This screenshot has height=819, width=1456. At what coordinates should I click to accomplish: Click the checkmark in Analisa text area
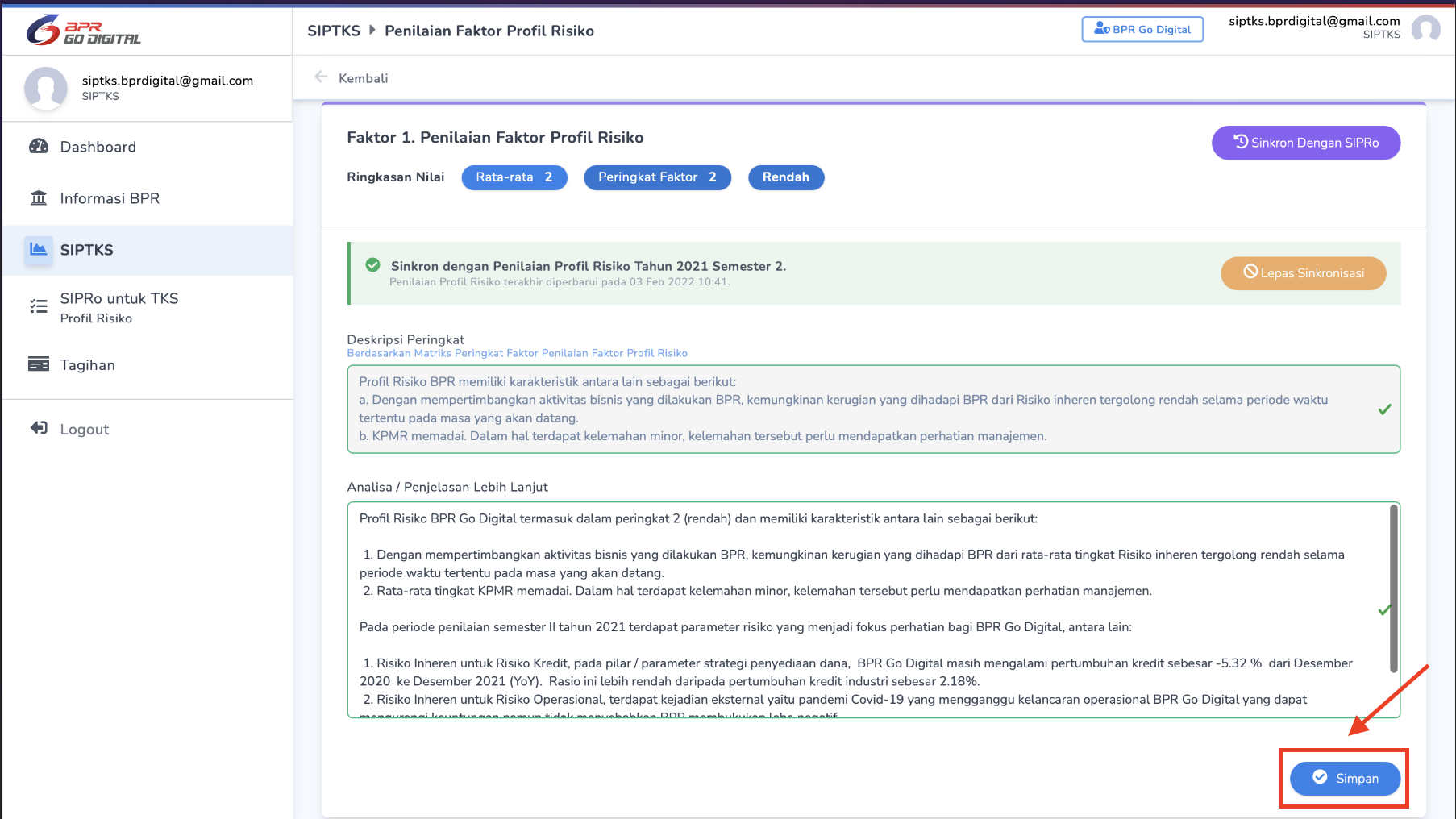click(1384, 610)
